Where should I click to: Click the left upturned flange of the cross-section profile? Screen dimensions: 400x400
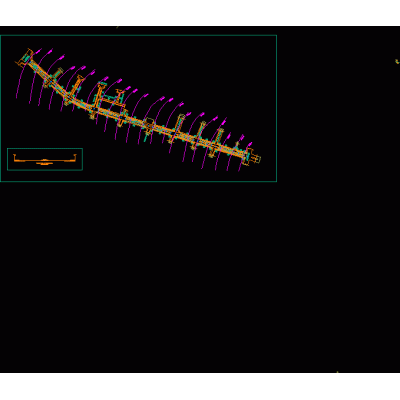[14, 157]
